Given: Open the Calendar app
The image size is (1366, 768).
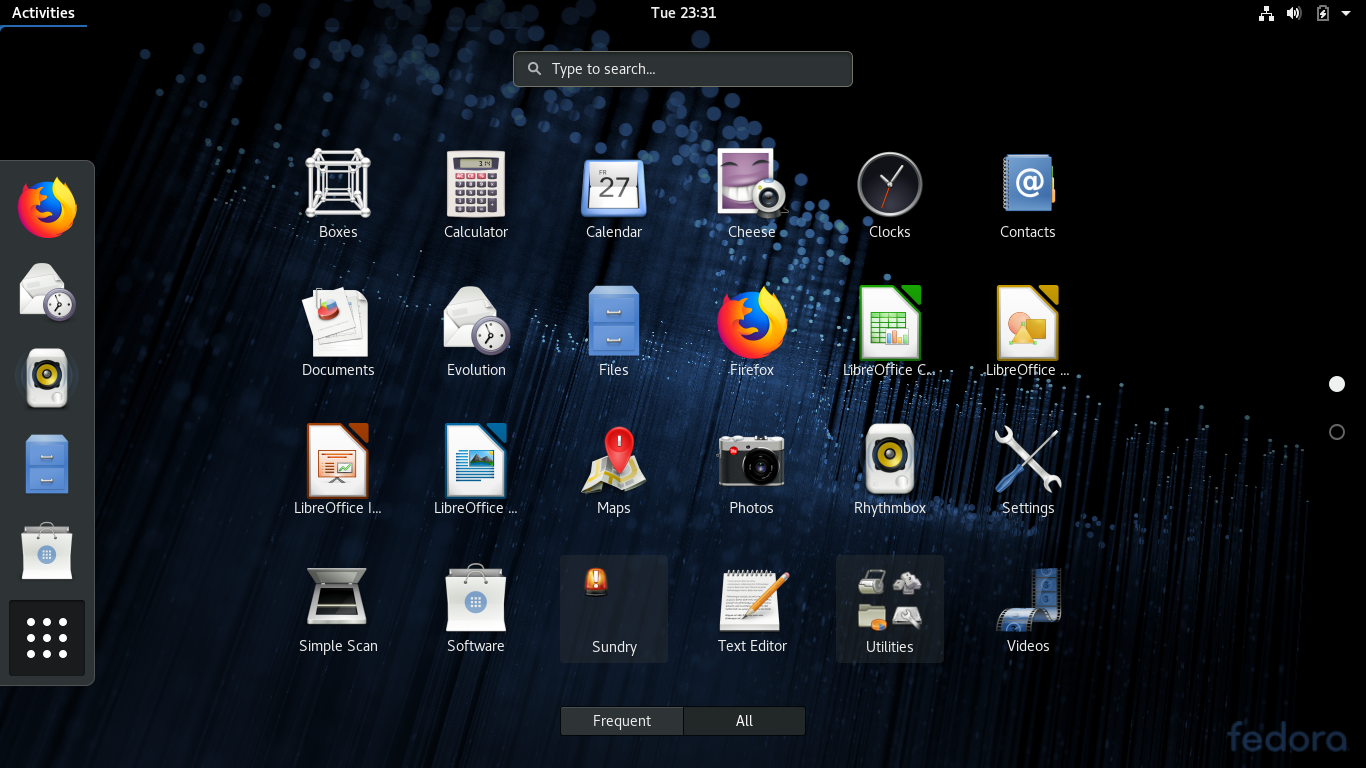Looking at the screenshot, I should [614, 195].
